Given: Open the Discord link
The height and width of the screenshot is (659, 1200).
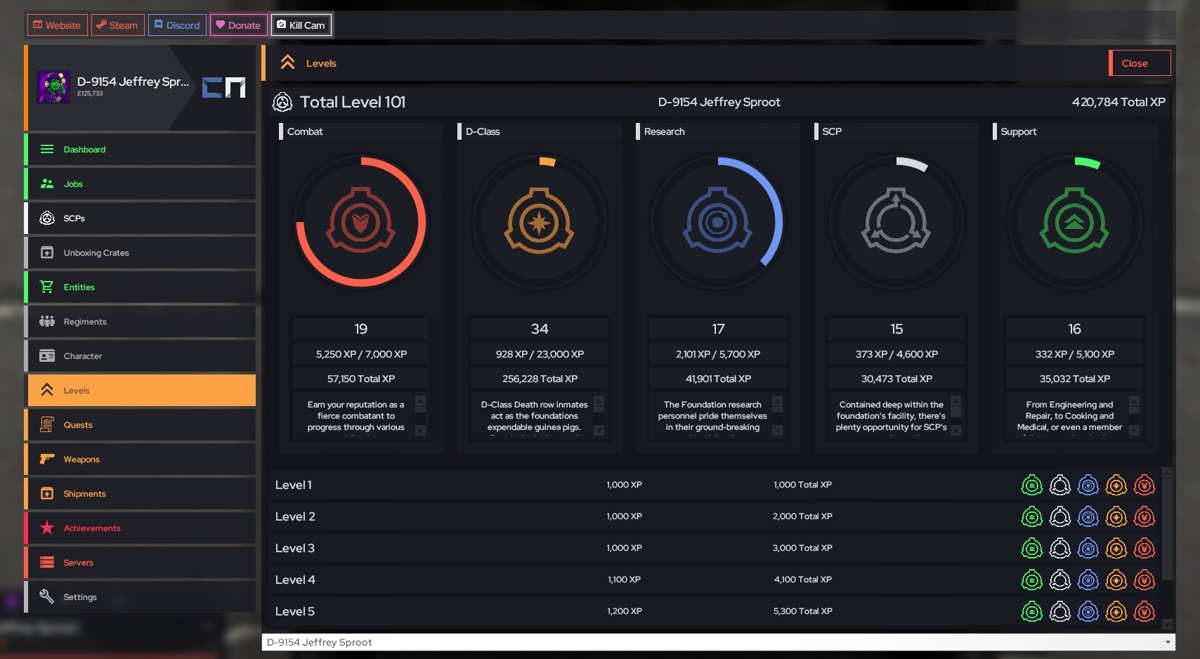Looking at the screenshot, I should pos(177,24).
